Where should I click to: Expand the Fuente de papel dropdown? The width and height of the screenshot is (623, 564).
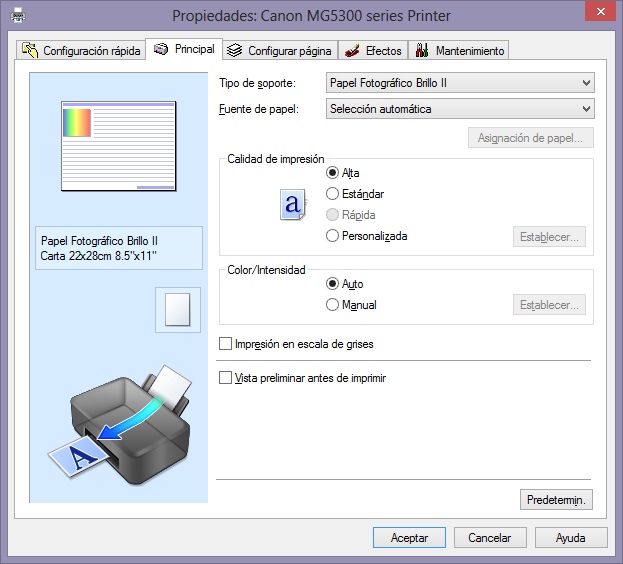[460, 109]
